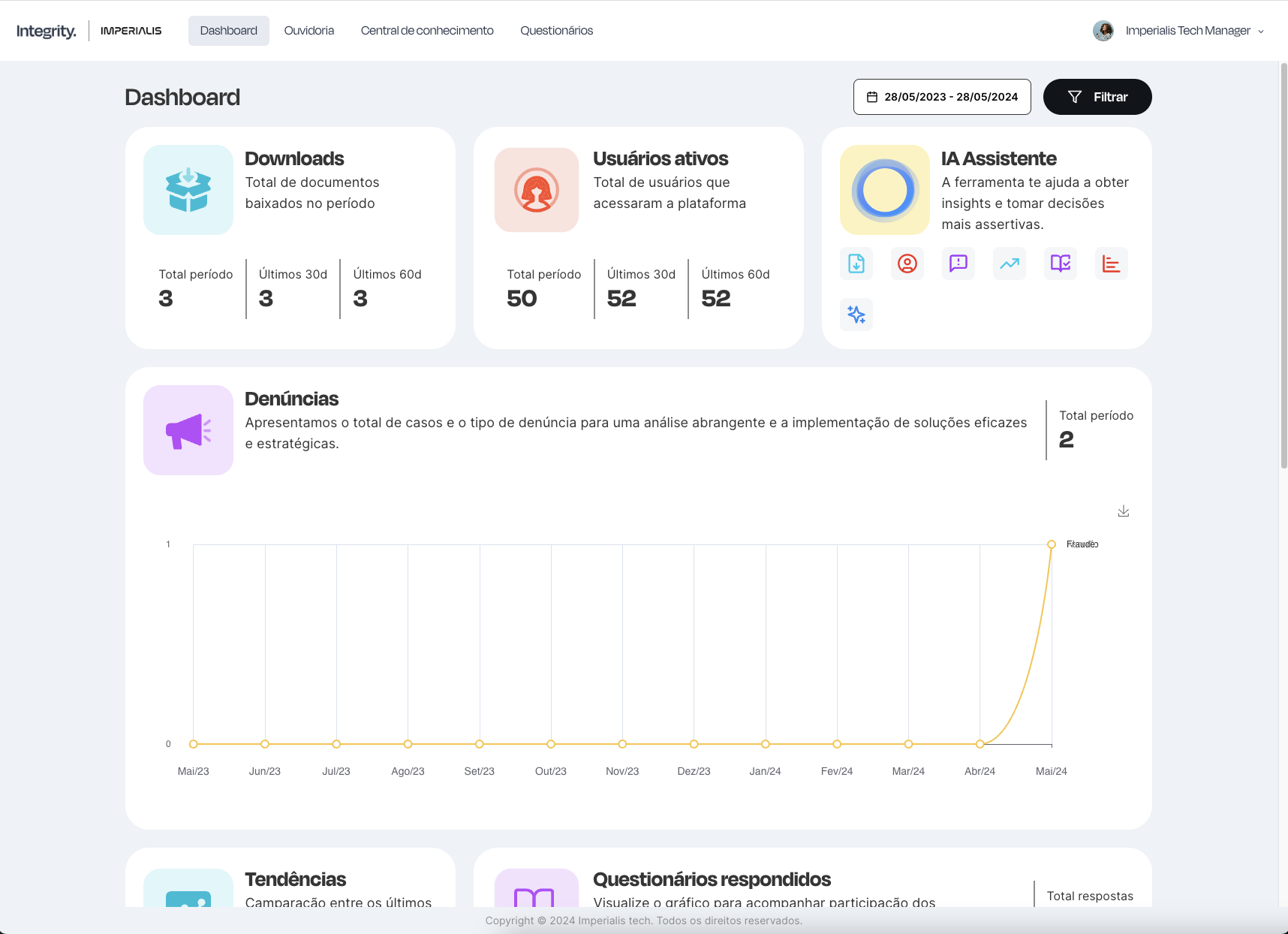Click the Downloads box icon
Image resolution: width=1288 pixels, height=934 pixels.
(x=188, y=190)
